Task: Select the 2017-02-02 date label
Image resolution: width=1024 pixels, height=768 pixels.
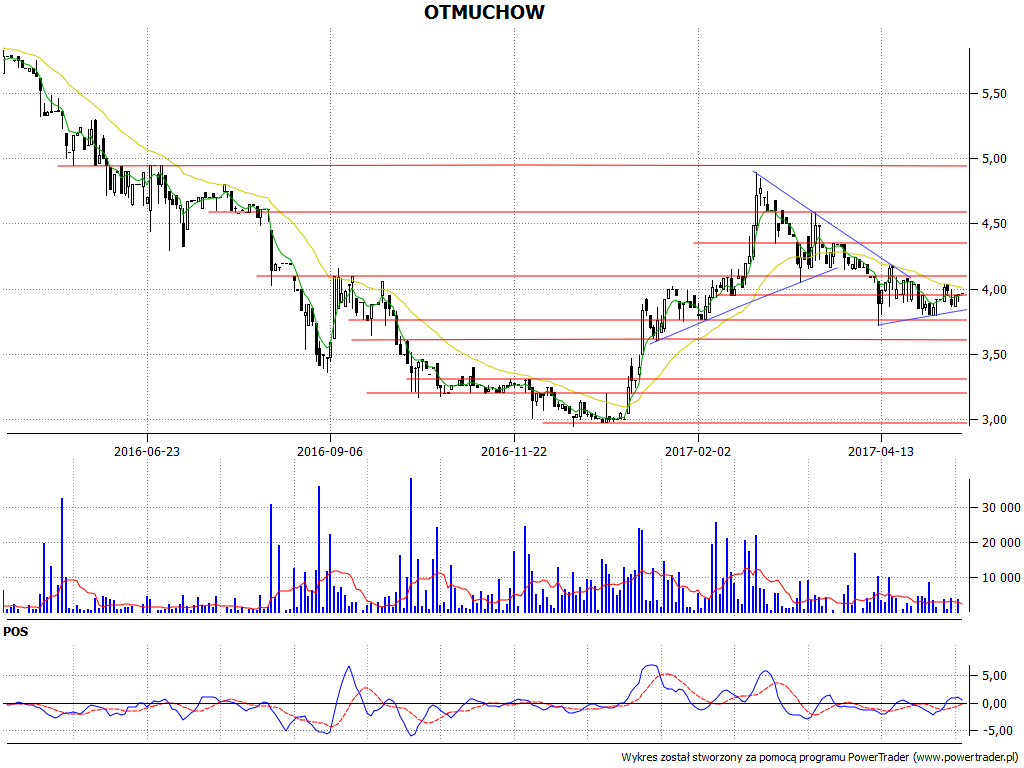Action: [698, 451]
